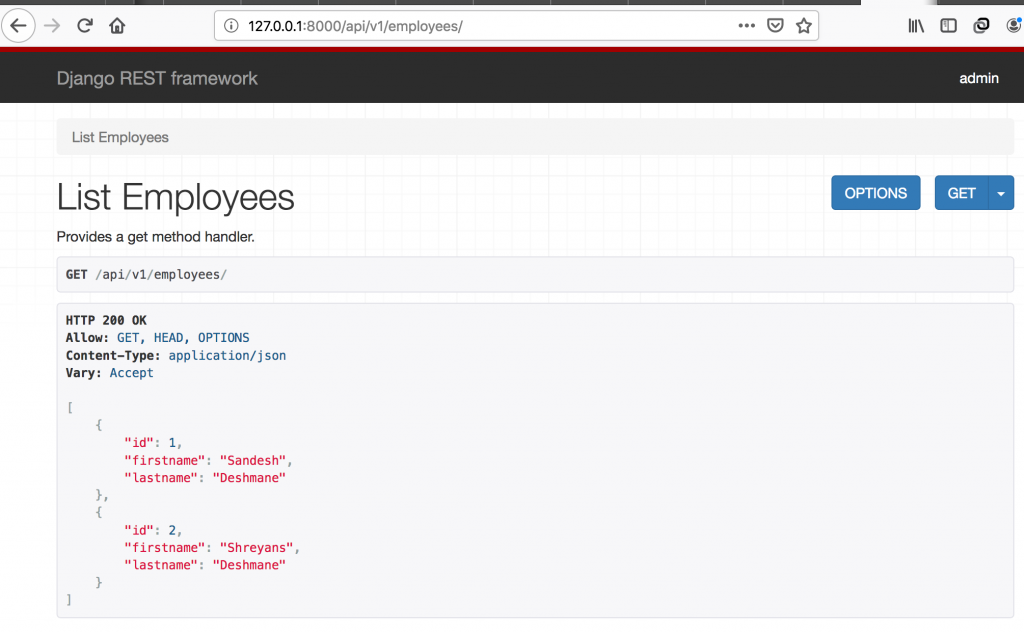Reload the current page

83,25
